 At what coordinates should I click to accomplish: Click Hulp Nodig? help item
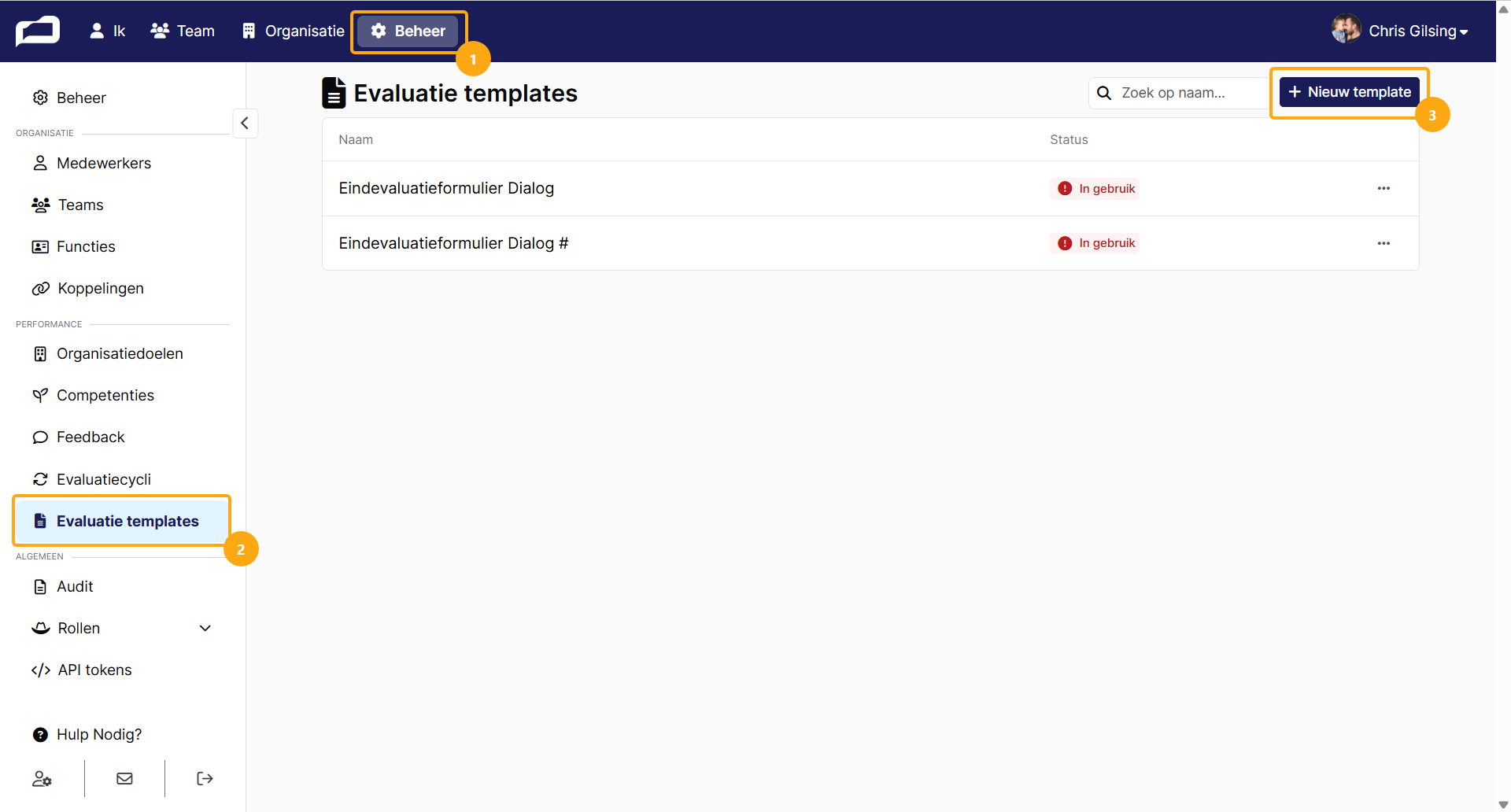pos(87,734)
